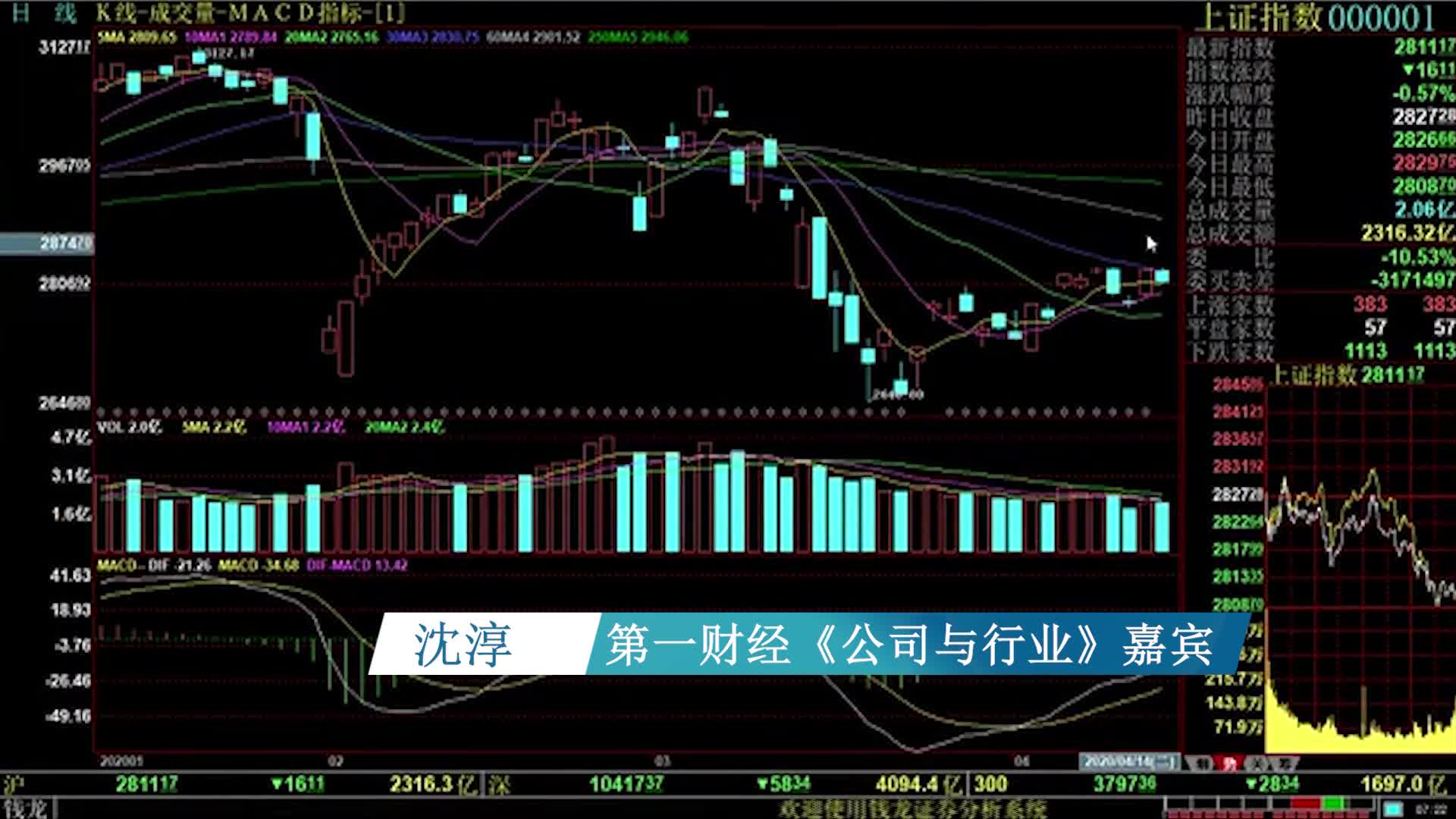Click the 2020/04/14 date label under the chart

coord(1129,761)
